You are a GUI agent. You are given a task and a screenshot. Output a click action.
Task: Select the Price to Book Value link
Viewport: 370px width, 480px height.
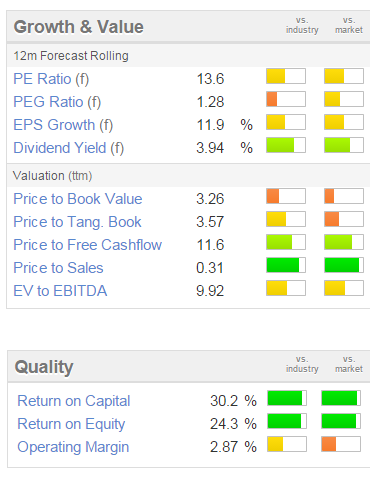point(78,199)
